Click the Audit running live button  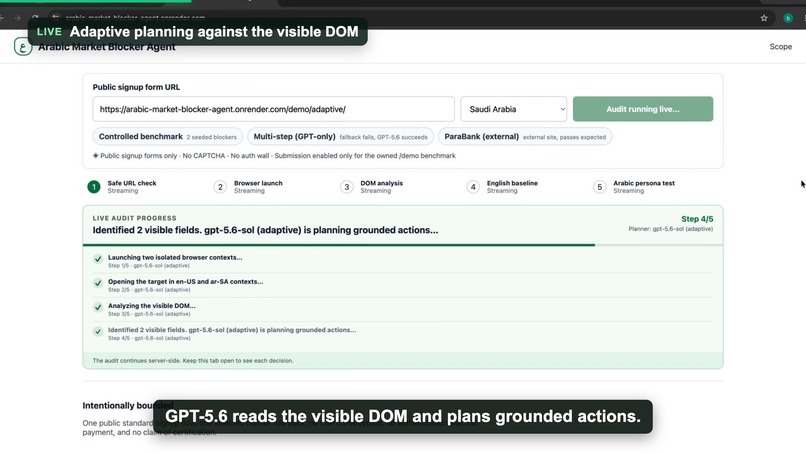click(643, 109)
